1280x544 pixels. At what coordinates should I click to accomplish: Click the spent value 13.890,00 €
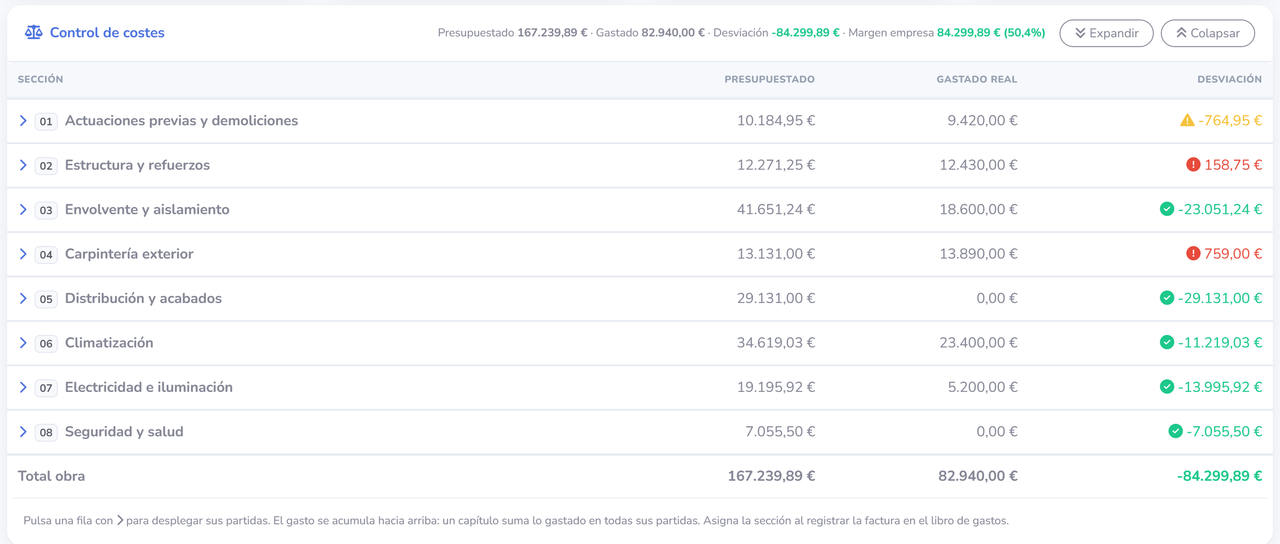pyautogui.click(x=978, y=254)
